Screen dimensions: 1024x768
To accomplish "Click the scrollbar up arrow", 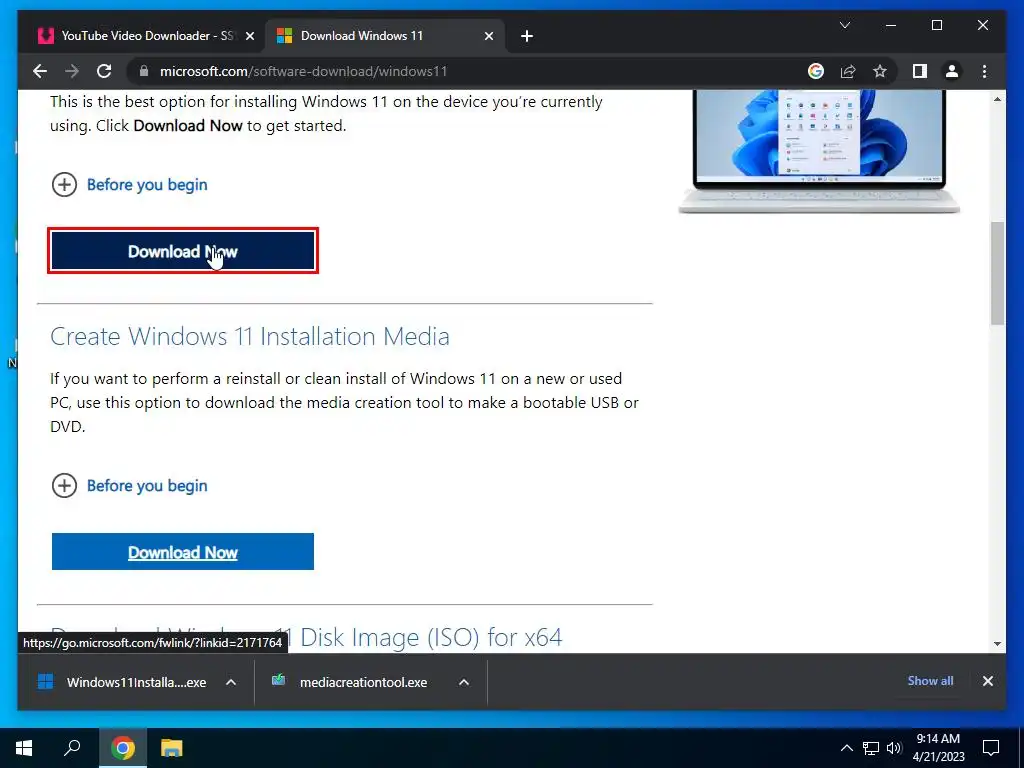I will [997, 99].
